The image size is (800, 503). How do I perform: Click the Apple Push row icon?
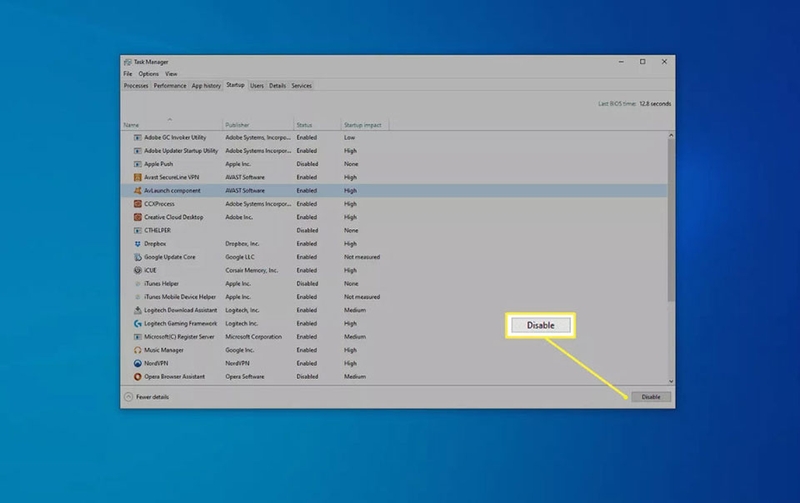coord(137,164)
